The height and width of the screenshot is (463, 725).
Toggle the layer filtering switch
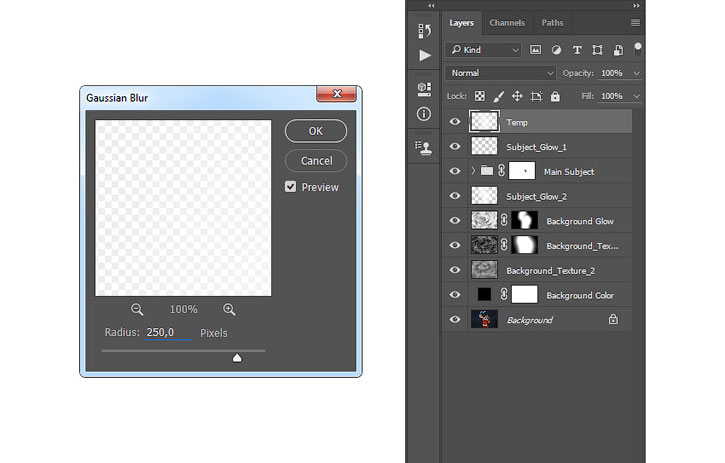point(638,49)
